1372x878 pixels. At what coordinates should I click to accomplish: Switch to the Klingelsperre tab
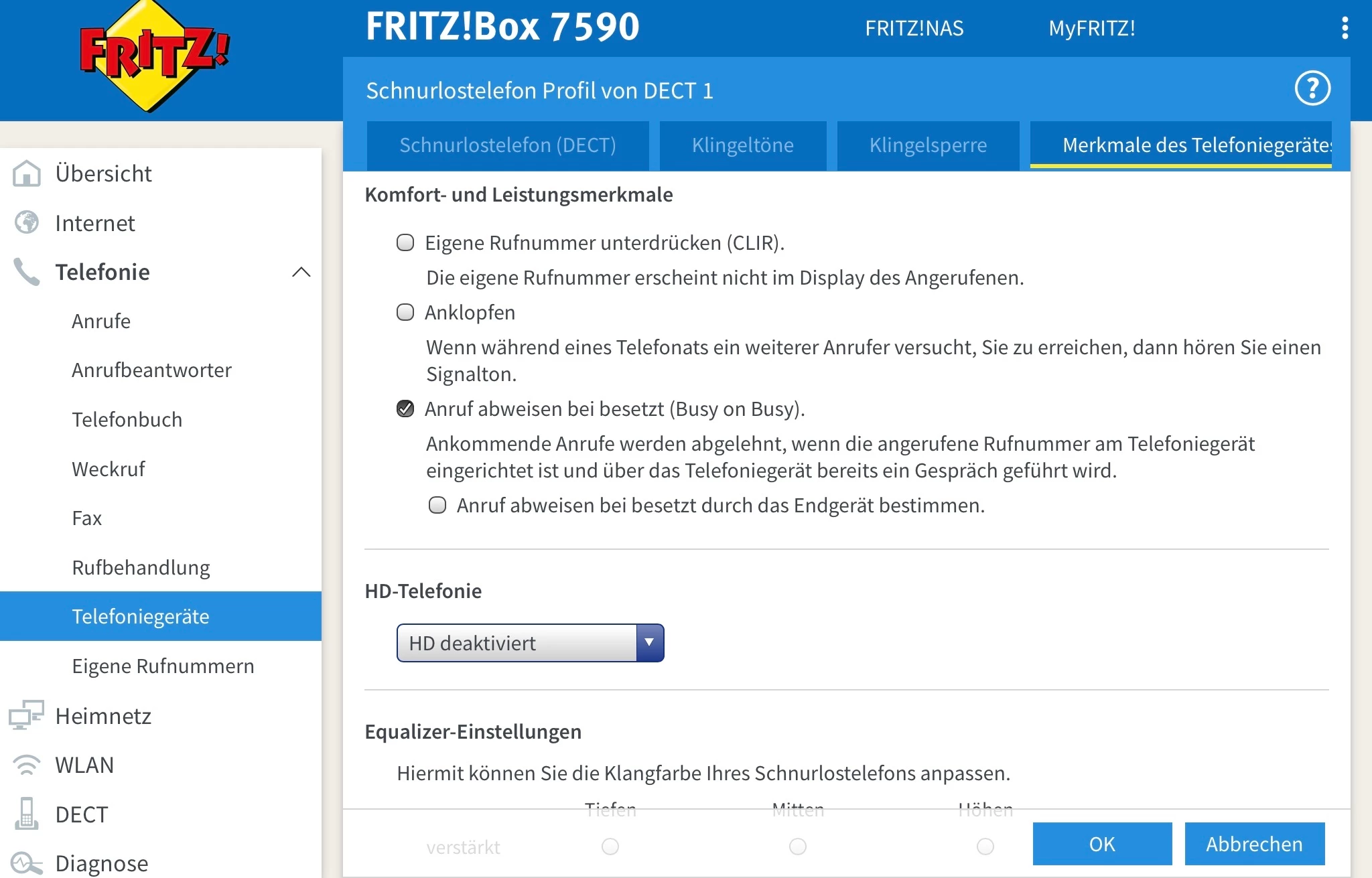(928, 145)
